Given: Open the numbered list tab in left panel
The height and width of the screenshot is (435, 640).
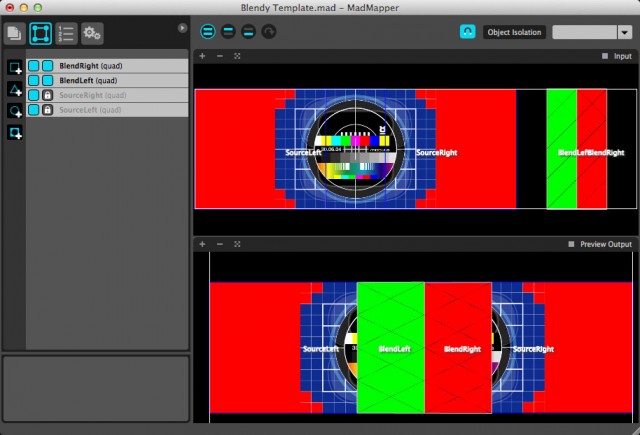Looking at the screenshot, I should pos(66,34).
